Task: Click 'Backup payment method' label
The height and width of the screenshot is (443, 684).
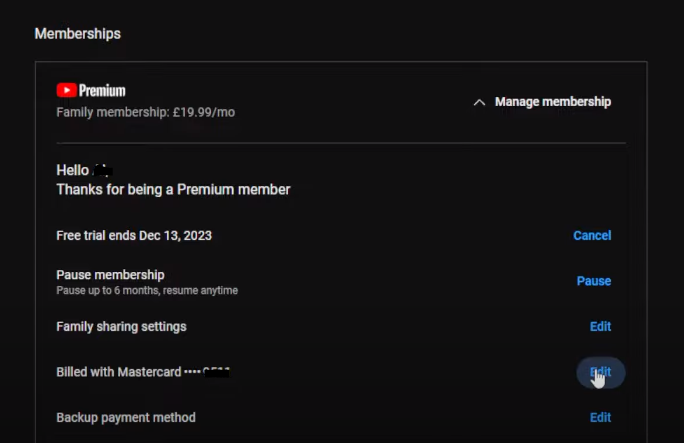Action: 126,418
